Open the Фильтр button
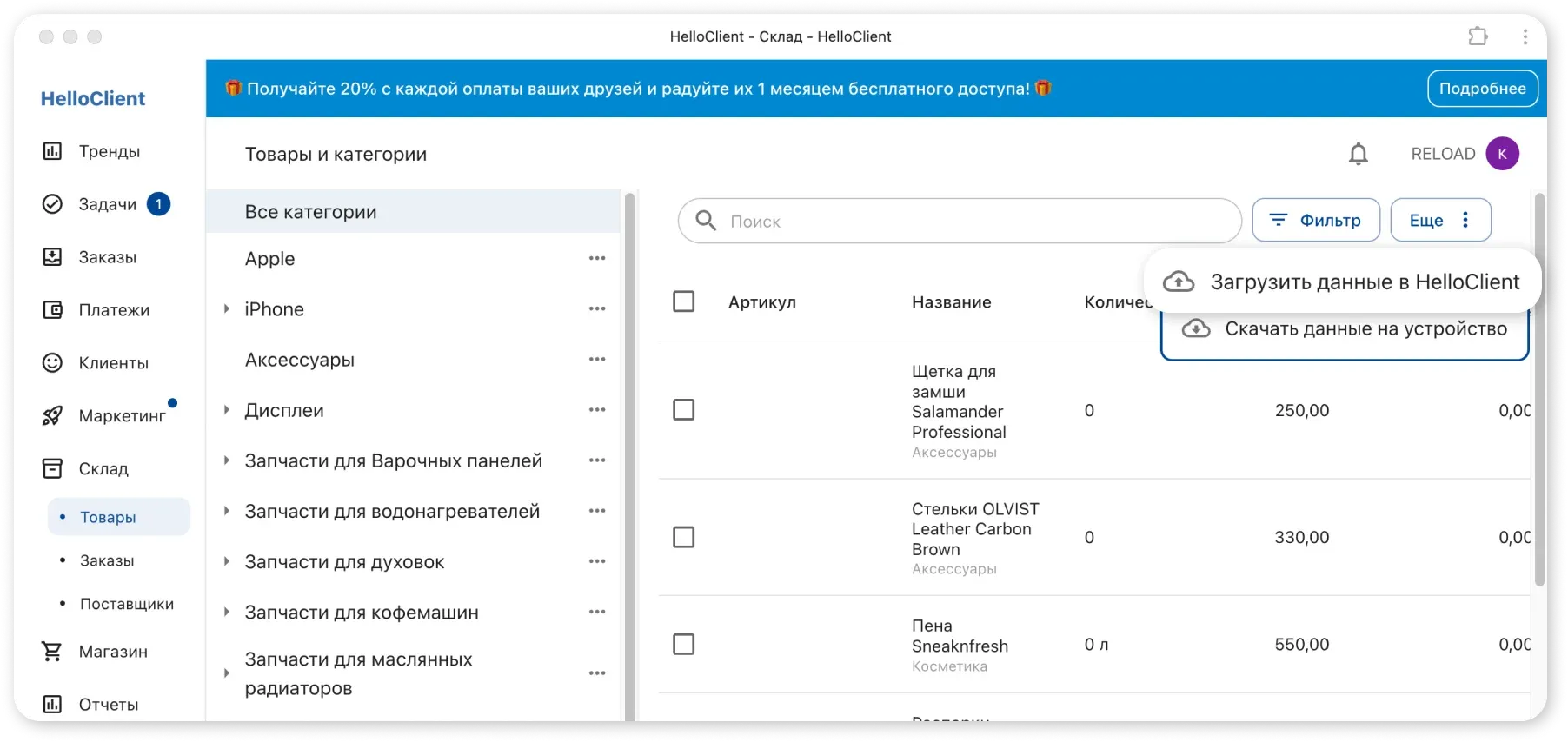The width and height of the screenshot is (1568, 742). 1315,221
